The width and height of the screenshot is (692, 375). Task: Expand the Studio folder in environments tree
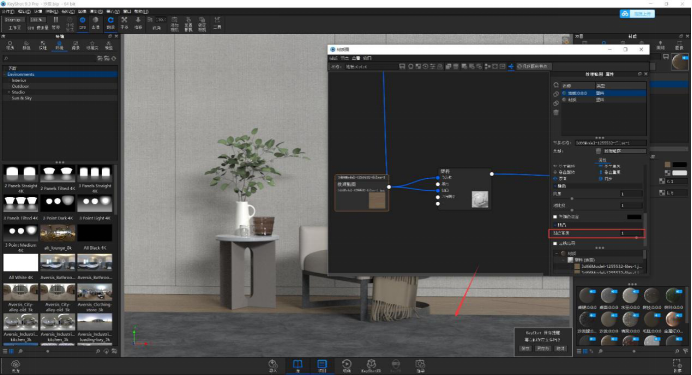9,92
